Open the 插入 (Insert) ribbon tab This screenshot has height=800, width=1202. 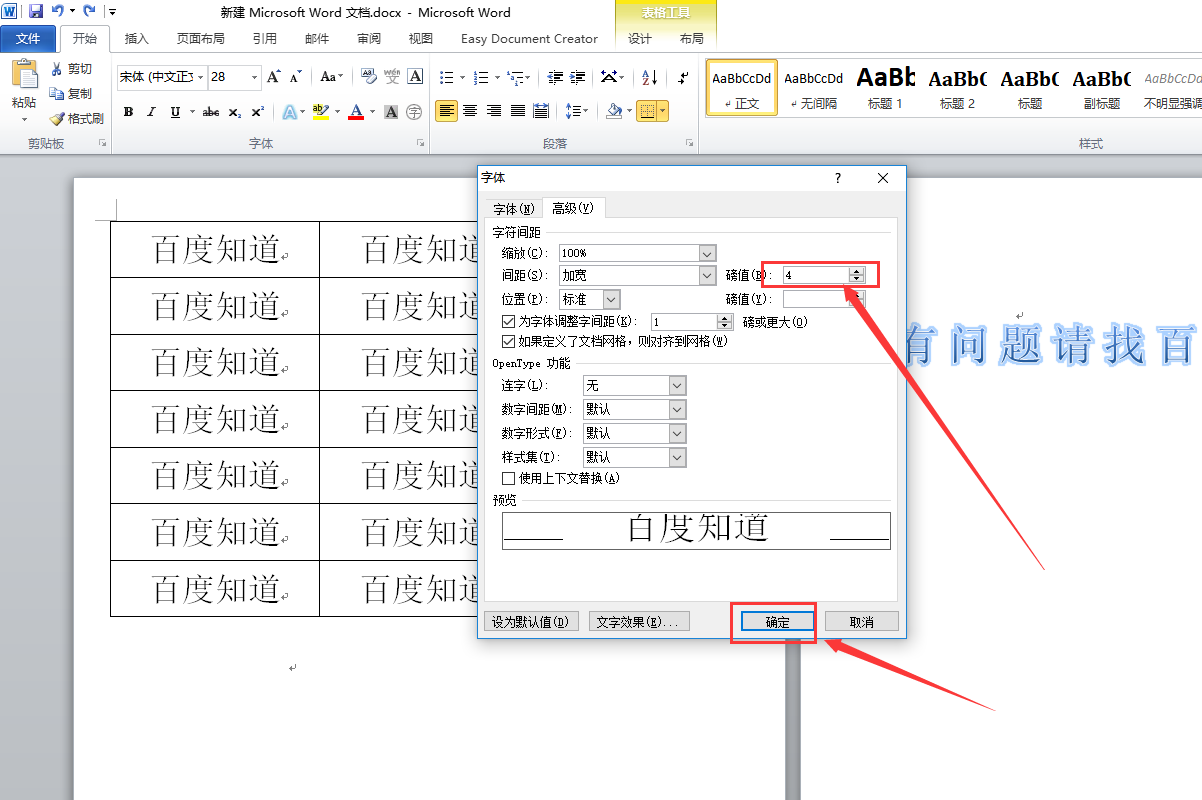[x=137, y=39]
